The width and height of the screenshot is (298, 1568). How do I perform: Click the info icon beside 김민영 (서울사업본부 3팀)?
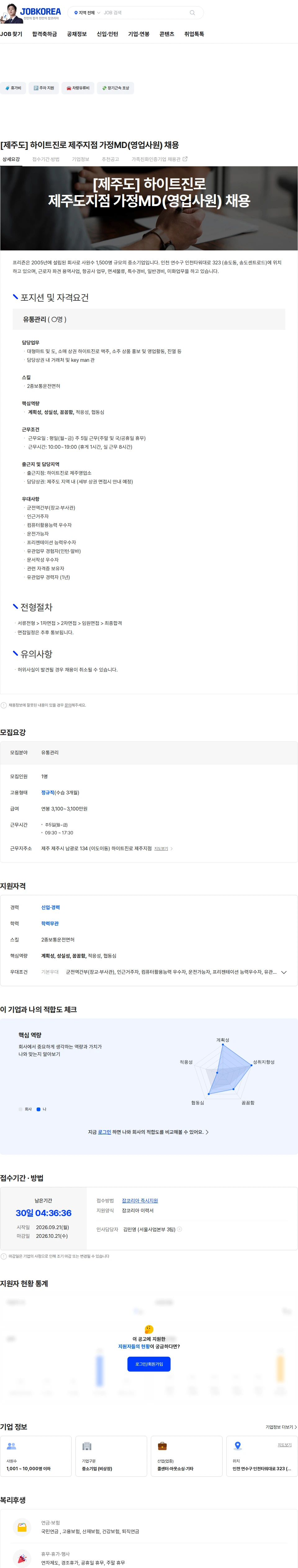[180, 1229]
